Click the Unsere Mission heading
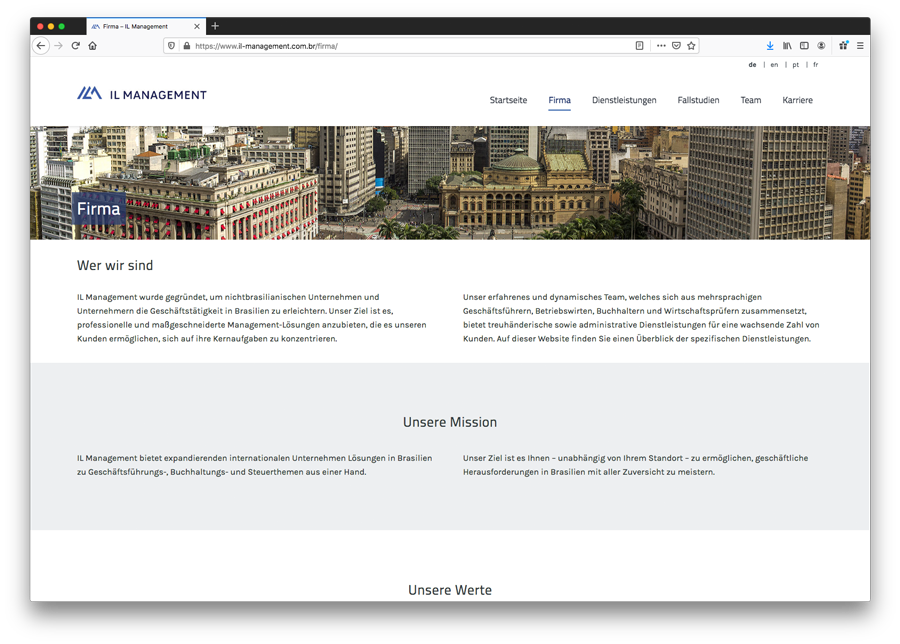This screenshot has height=644, width=900. coord(450,422)
